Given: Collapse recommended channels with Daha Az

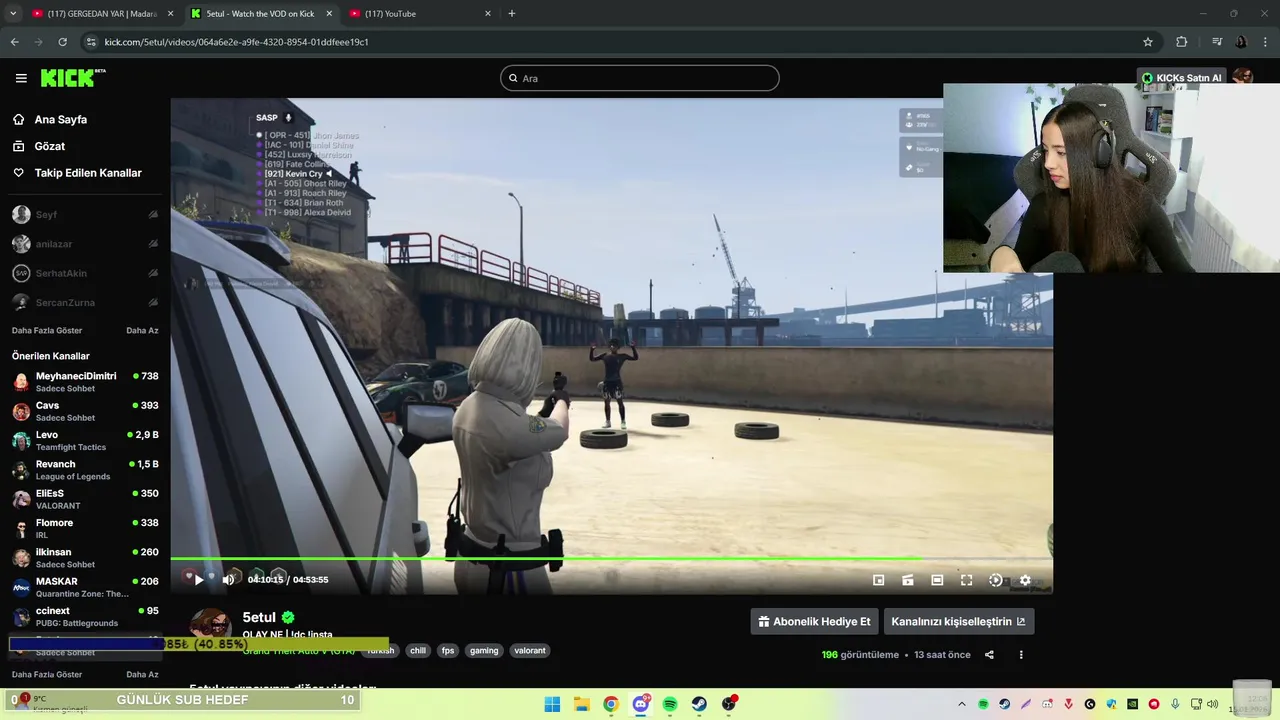Looking at the screenshot, I should (142, 674).
